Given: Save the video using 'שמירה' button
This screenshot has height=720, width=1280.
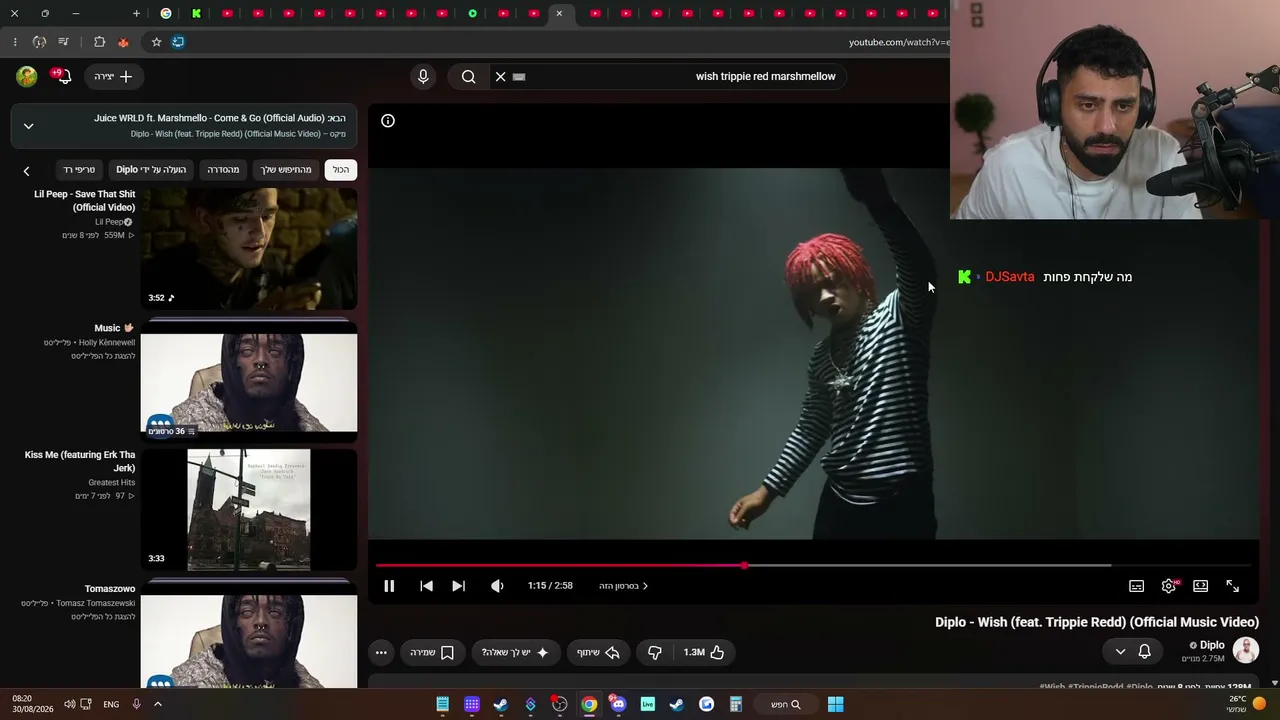Looking at the screenshot, I should click(x=432, y=652).
